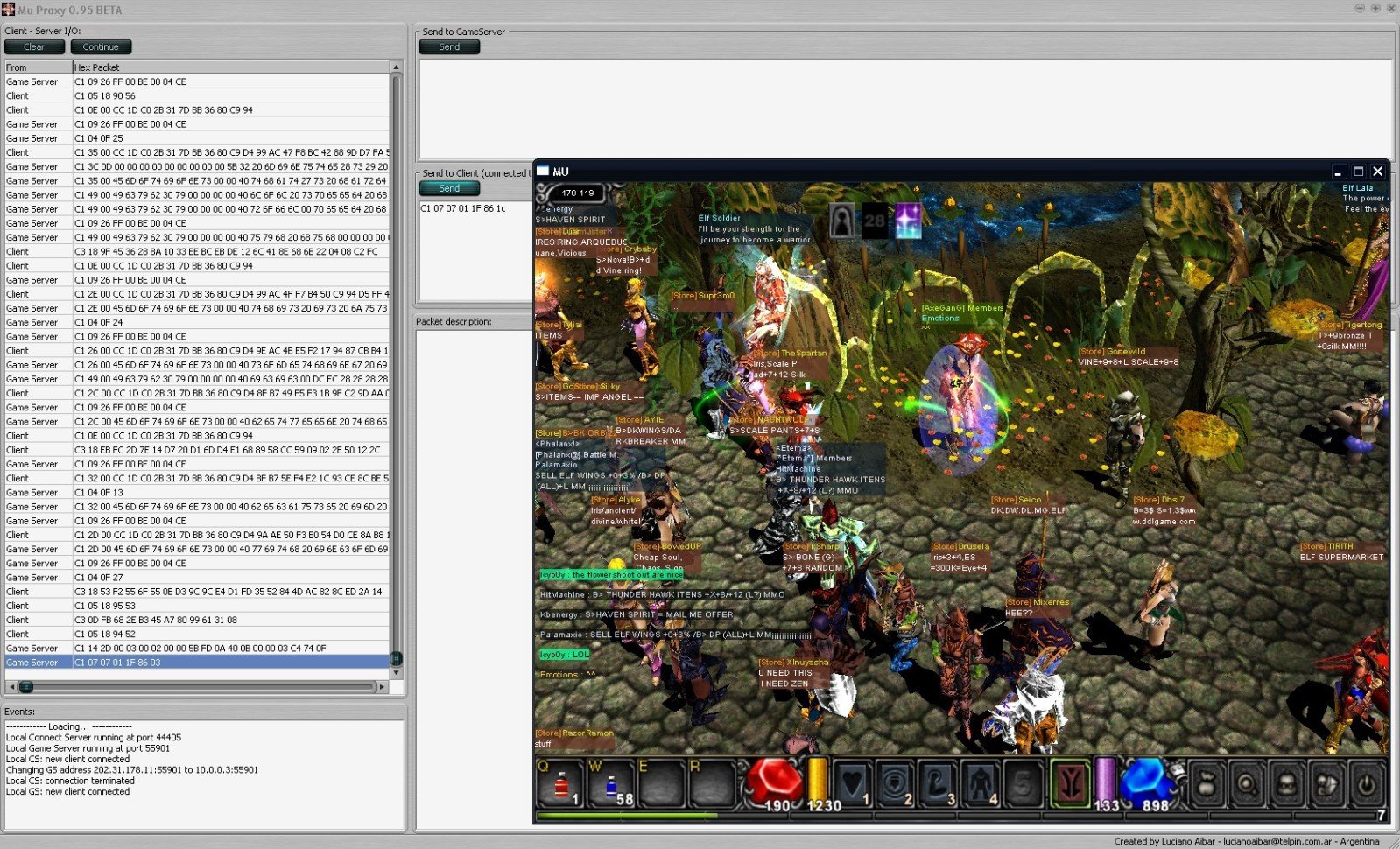Screen dimensions: 1400x849
Task: Select the empty R quick slot
Action: 712,782
